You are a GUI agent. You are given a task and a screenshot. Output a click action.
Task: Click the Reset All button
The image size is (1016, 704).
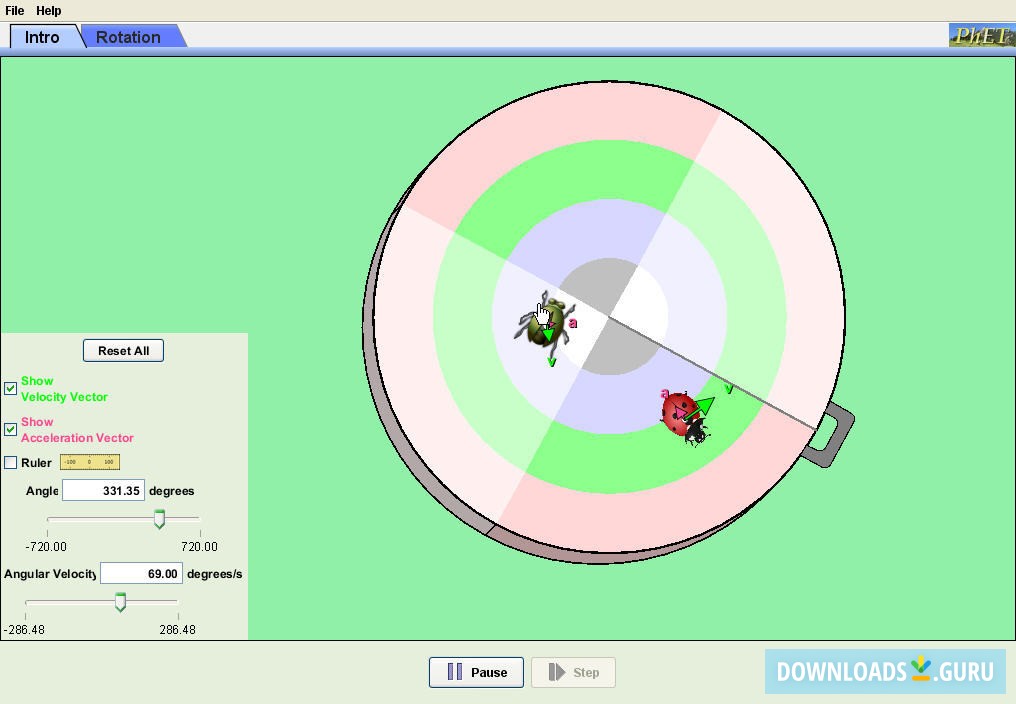click(x=123, y=351)
